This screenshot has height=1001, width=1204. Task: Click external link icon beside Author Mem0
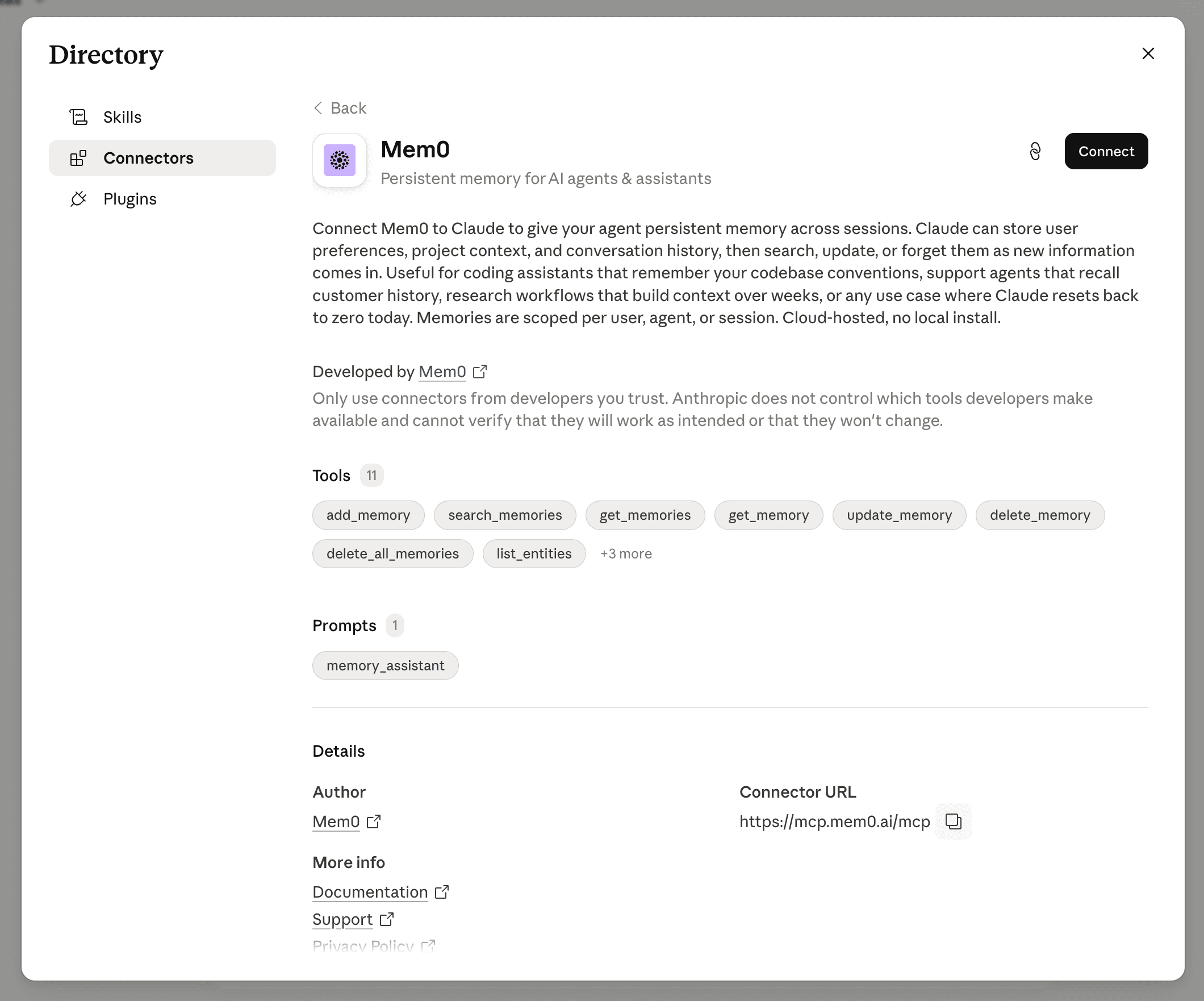(373, 821)
